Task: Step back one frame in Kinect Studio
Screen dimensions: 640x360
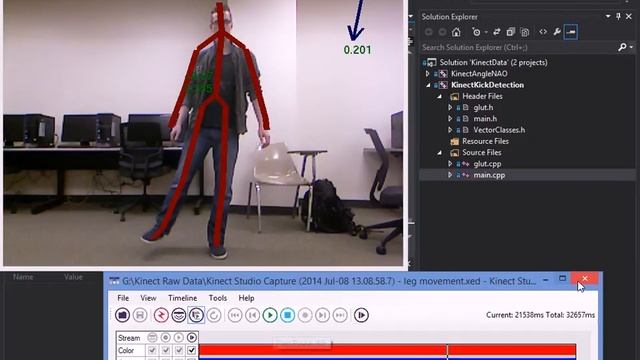Action: [x=252, y=315]
